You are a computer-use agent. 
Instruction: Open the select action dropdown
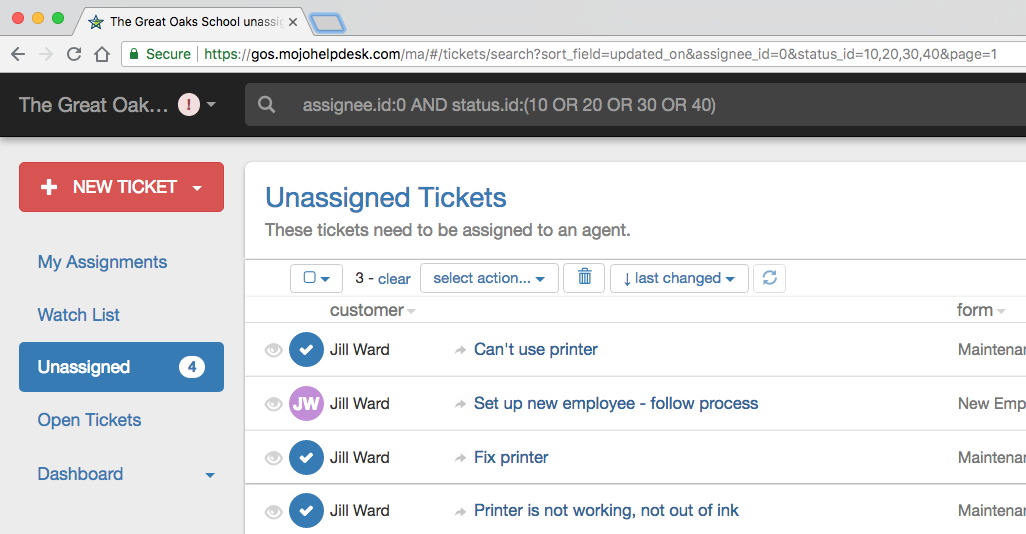tap(488, 278)
